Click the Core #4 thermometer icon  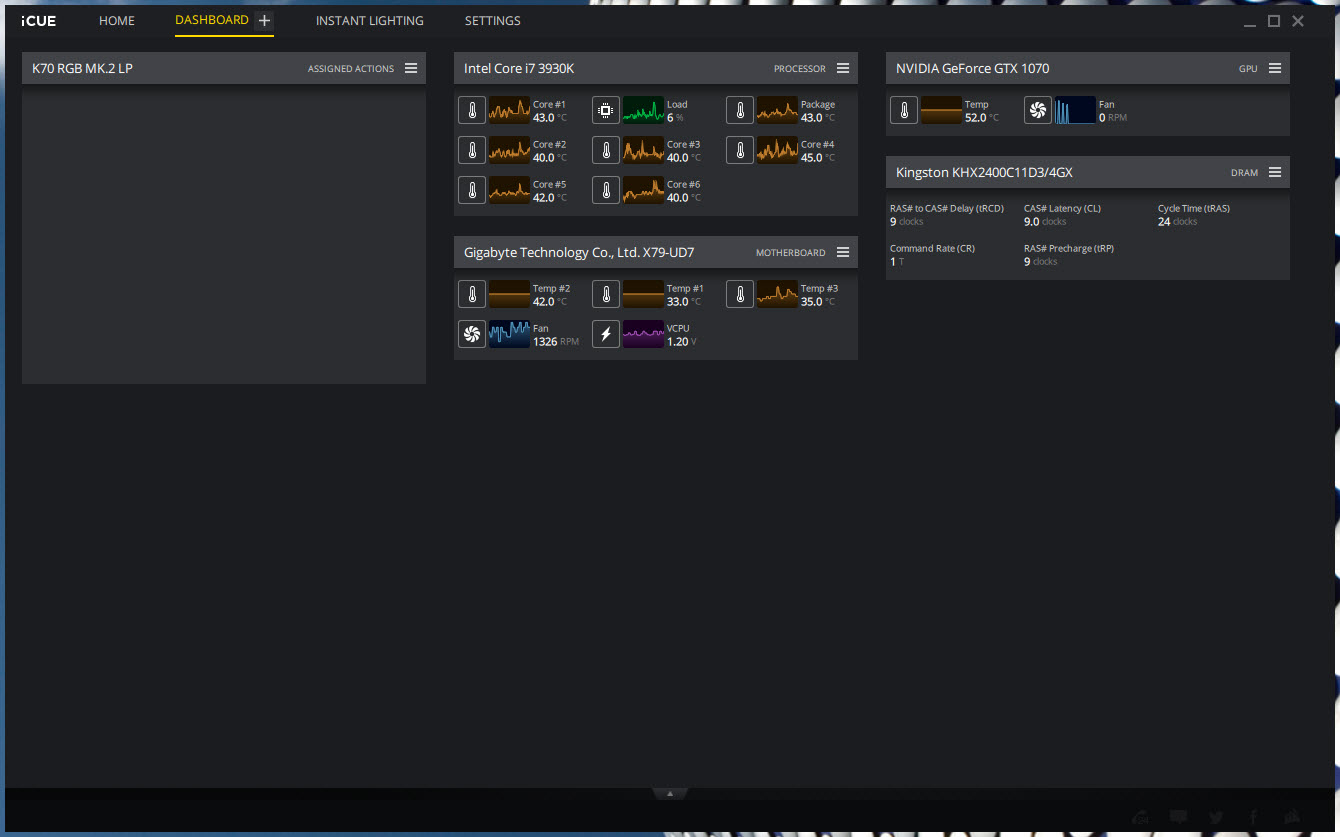tap(740, 150)
